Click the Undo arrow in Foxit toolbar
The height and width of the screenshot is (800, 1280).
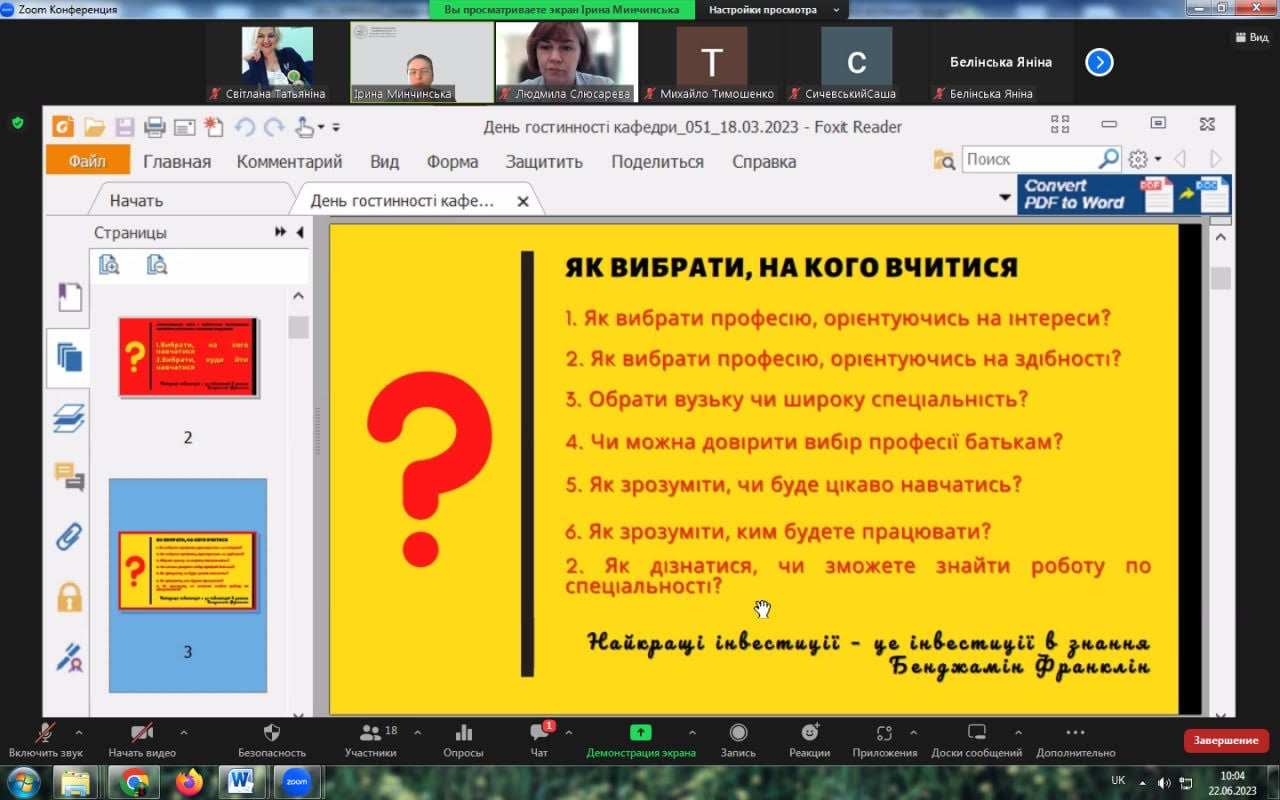245,127
